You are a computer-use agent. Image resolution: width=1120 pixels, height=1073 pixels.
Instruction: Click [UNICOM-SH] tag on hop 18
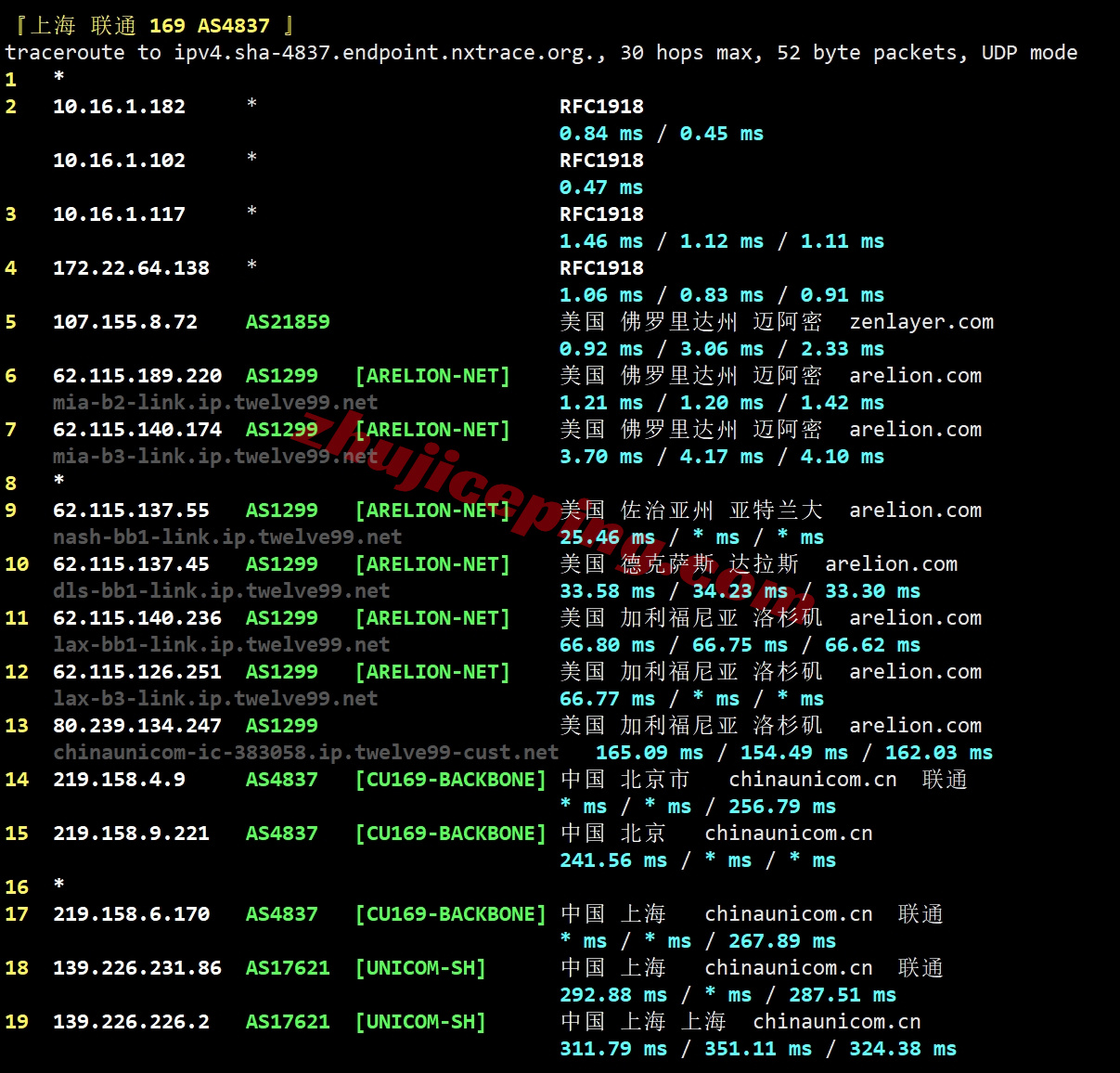pyautogui.click(x=420, y=968)
